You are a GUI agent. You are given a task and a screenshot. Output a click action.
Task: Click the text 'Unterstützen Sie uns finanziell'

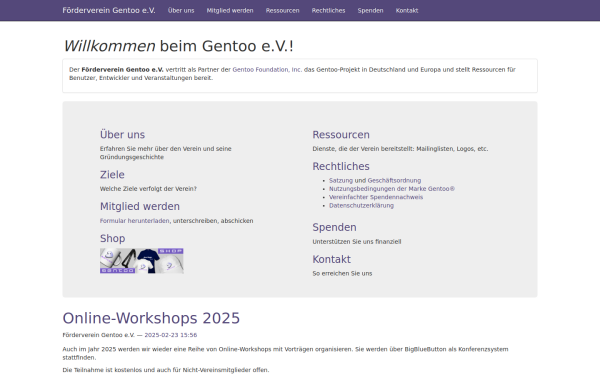tap(357, 242)
